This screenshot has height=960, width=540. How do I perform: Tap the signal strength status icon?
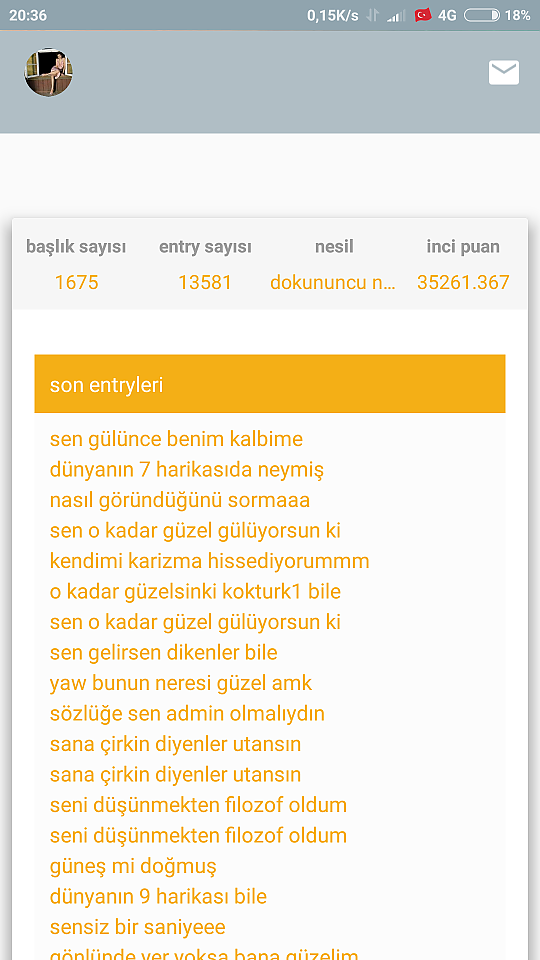[396, 16]
